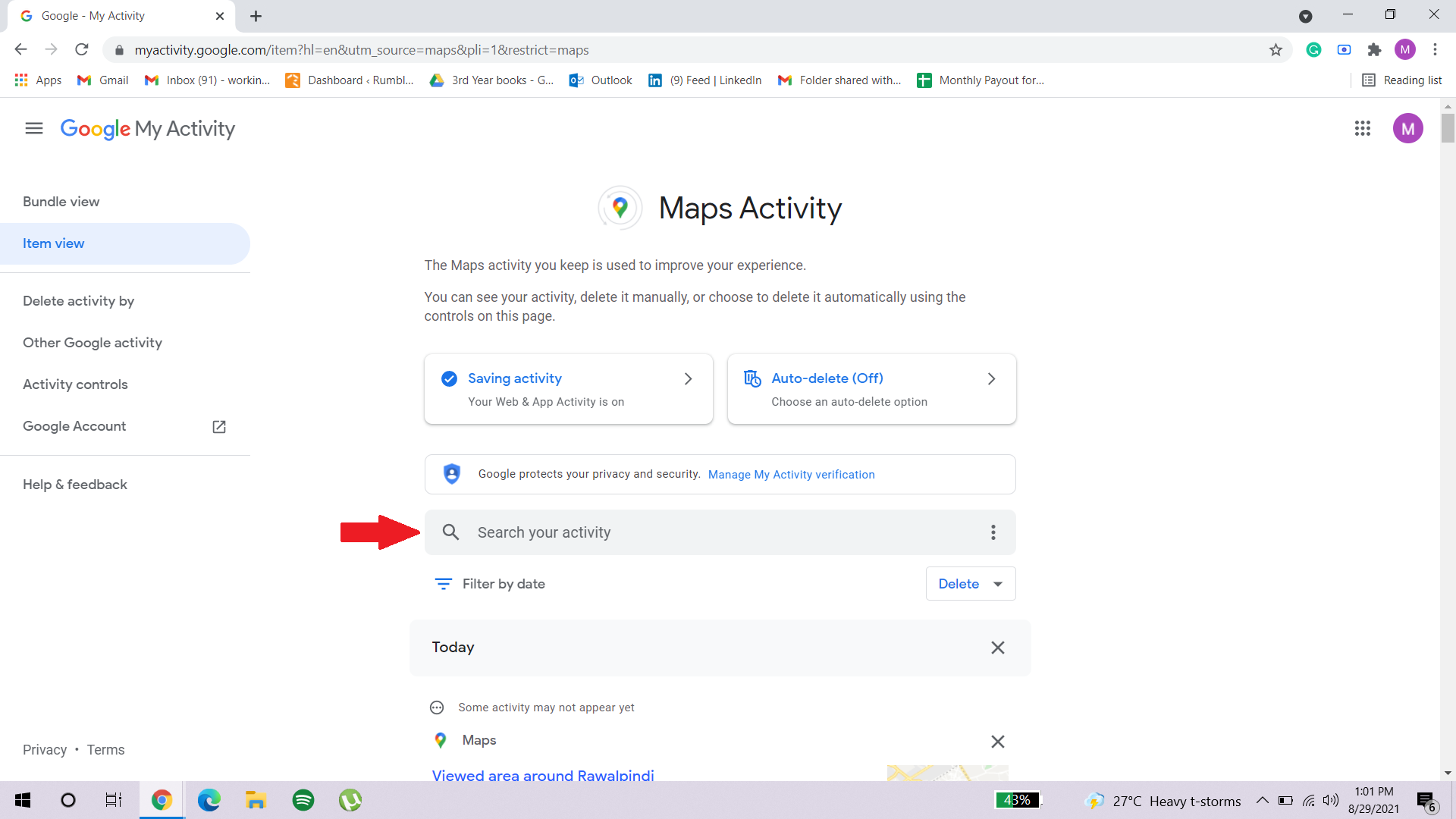Click the privacy shield icon

point(451,474)
